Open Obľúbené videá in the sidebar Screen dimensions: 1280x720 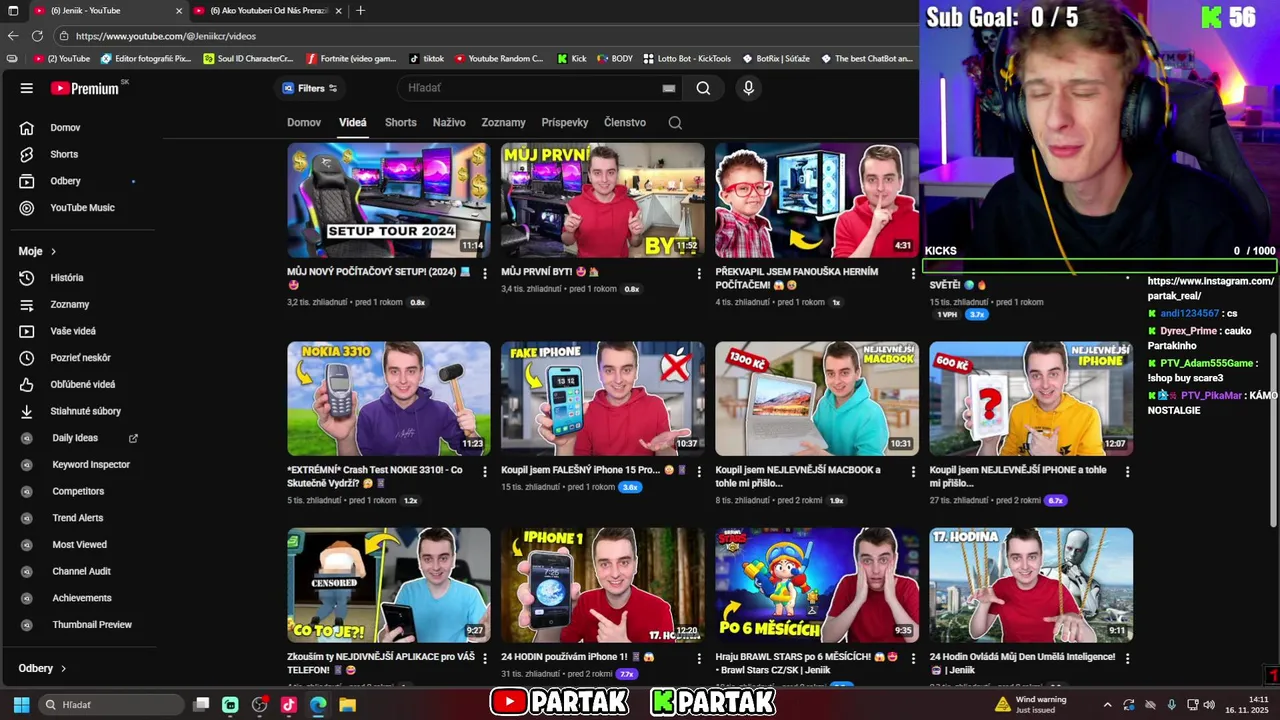click(x=85, y=384)
